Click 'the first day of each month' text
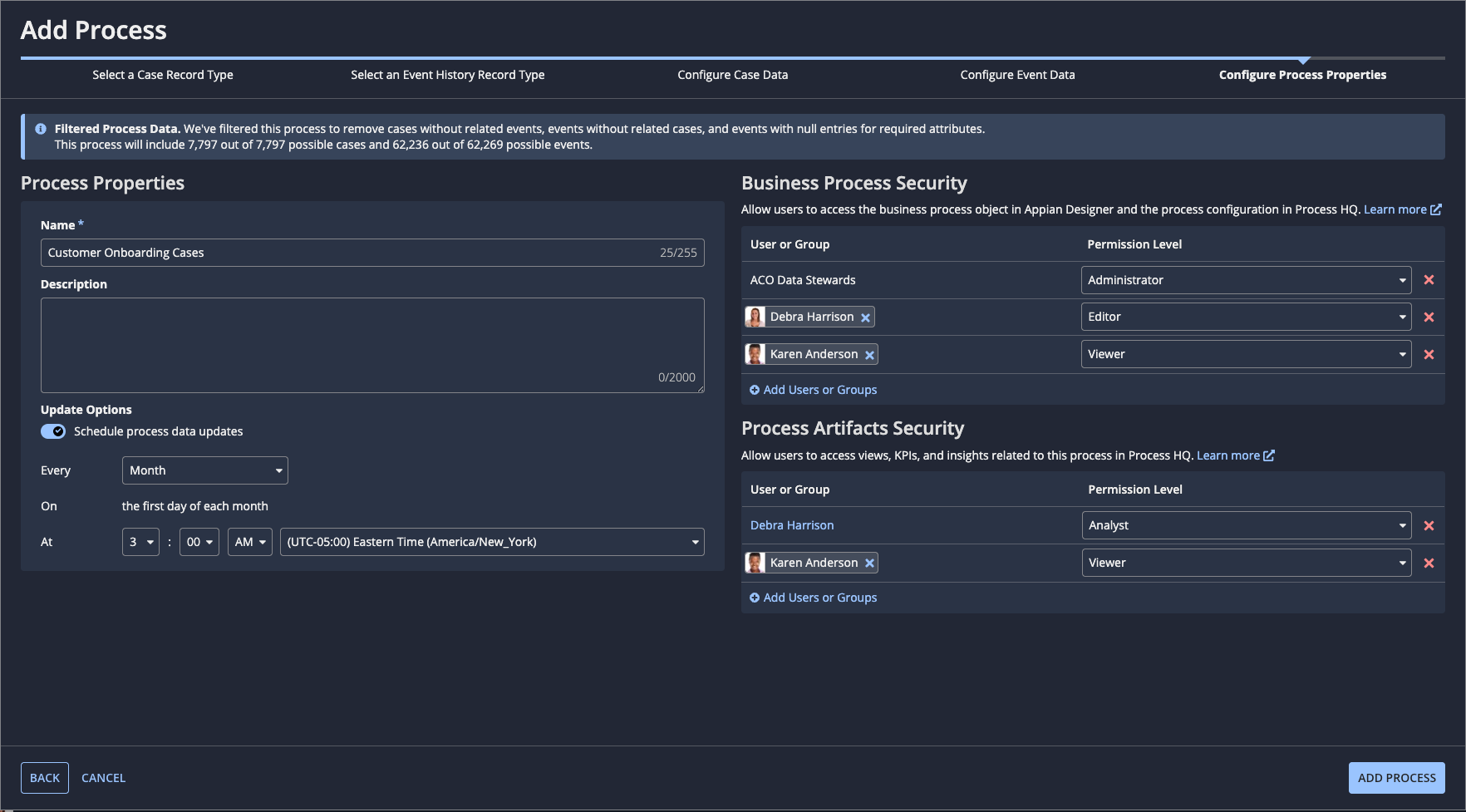1466x812 pixels. pyautogui.click(x=195, y=506)
